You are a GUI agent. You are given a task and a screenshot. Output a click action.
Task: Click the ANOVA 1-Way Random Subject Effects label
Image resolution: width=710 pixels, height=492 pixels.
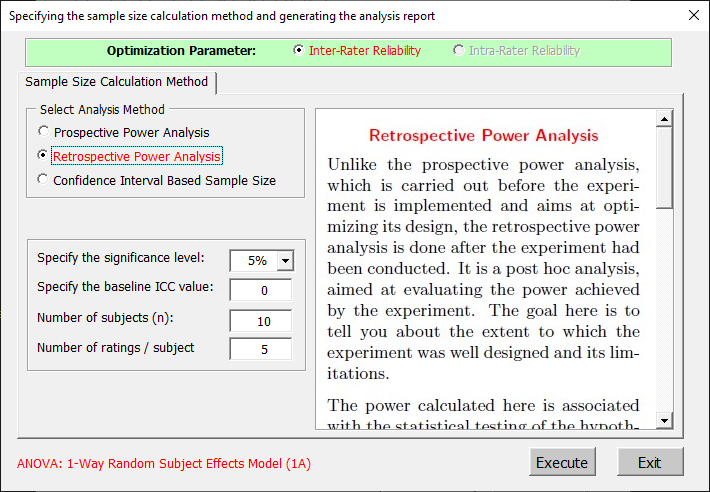(x=164, y=464)
